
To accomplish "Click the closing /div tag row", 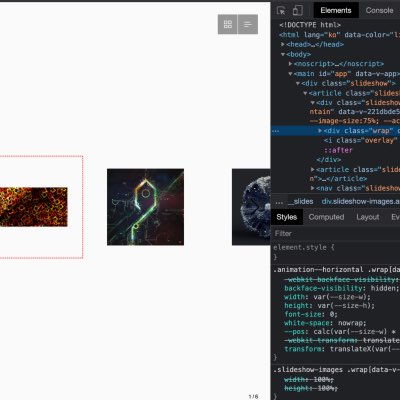I will click(329, 160).
